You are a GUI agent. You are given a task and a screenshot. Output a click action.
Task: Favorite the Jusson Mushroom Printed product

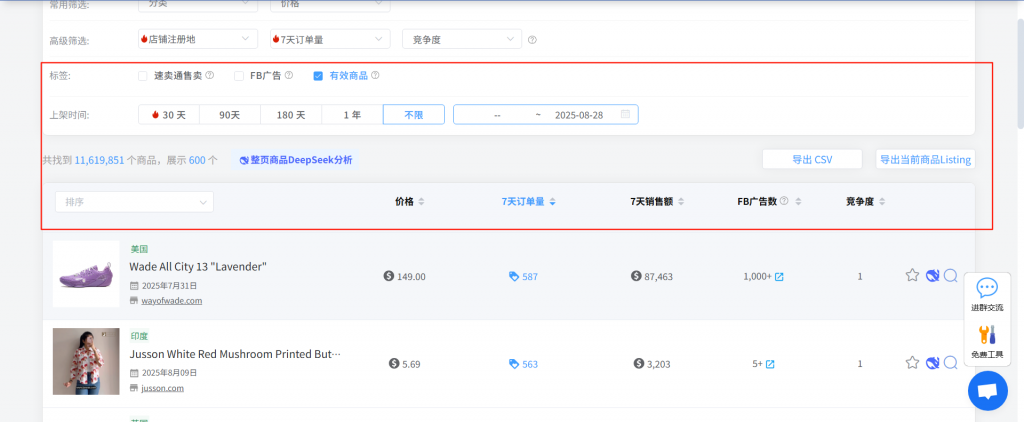coord(912,363)
